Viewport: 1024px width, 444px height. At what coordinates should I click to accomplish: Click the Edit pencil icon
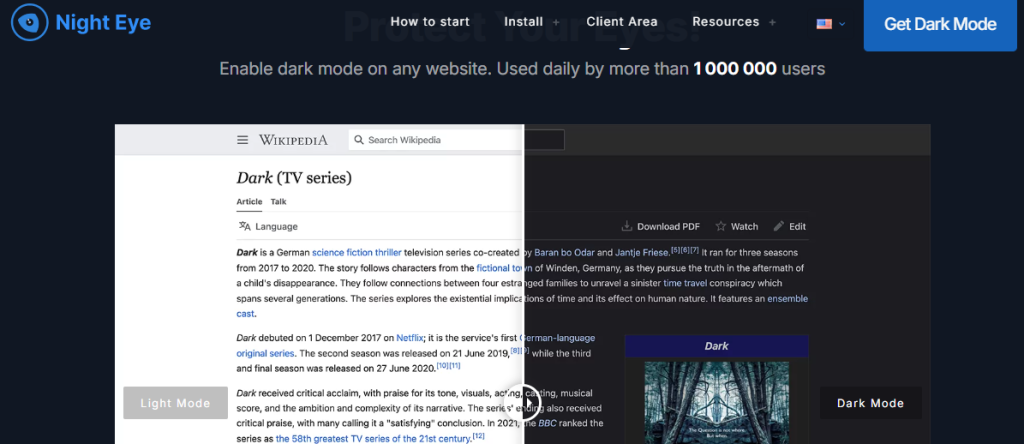click(x=778, y=226)
